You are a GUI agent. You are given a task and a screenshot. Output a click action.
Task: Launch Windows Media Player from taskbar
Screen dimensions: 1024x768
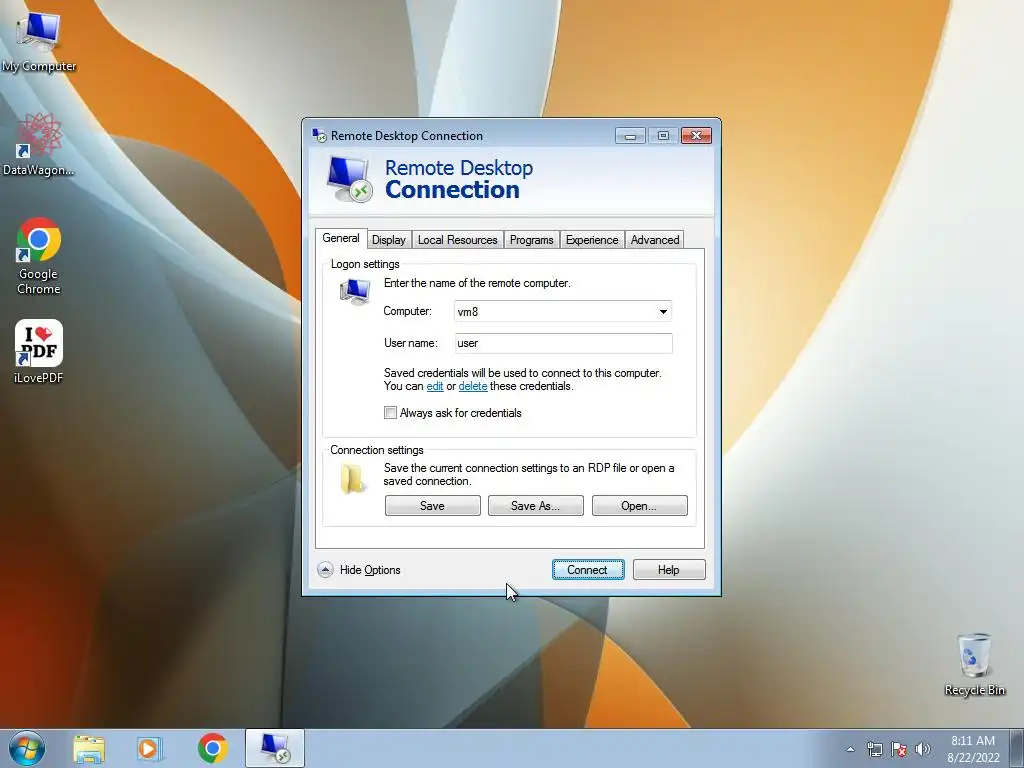click(150, 748)
